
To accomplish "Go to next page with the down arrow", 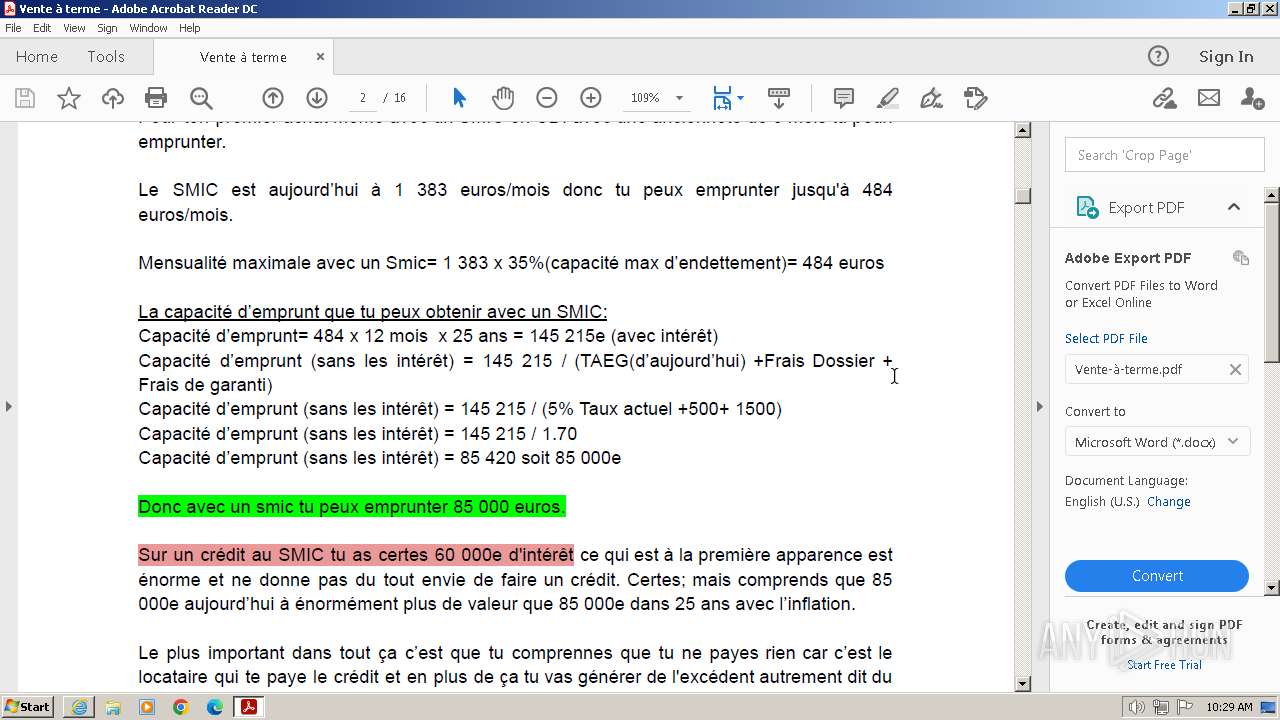I will [317, 98].
